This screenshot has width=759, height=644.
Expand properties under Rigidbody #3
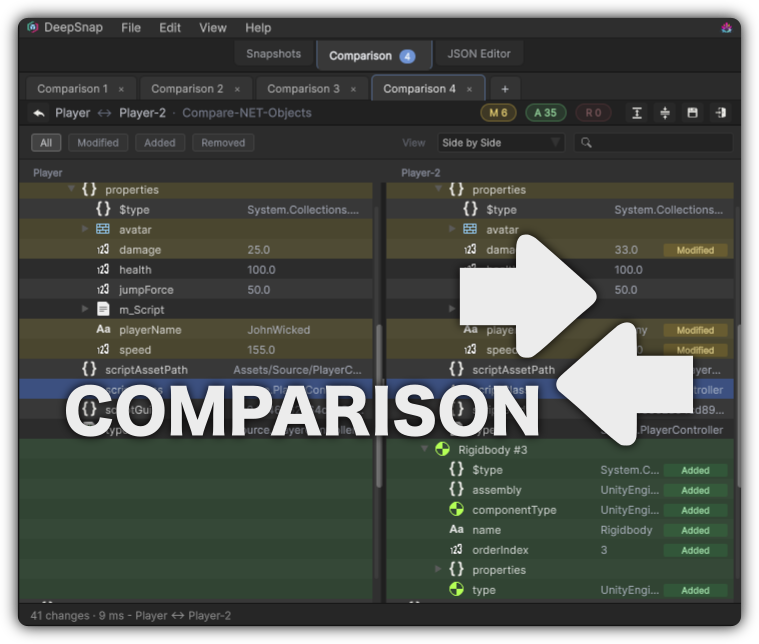[x=438, y=569]
